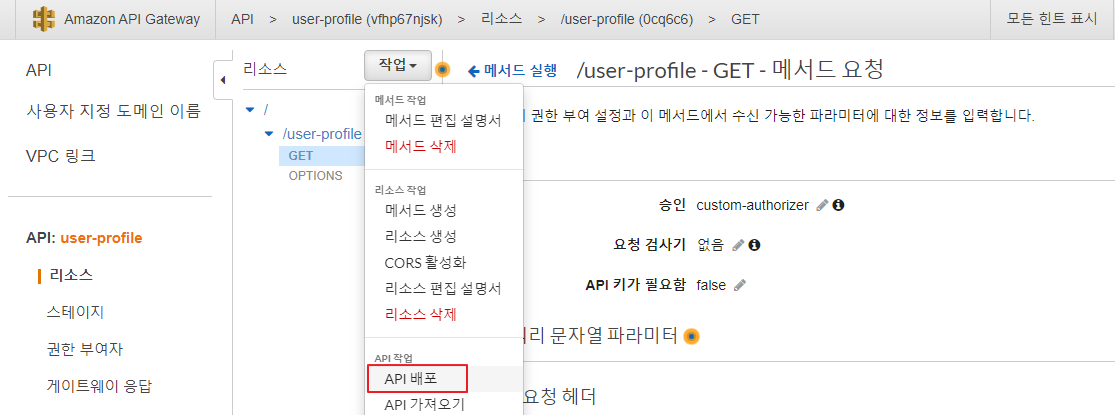The image size is (1115, 415).
Task: Click 모든 힌트 표시 button
Action: click(x=1052, y=19)
